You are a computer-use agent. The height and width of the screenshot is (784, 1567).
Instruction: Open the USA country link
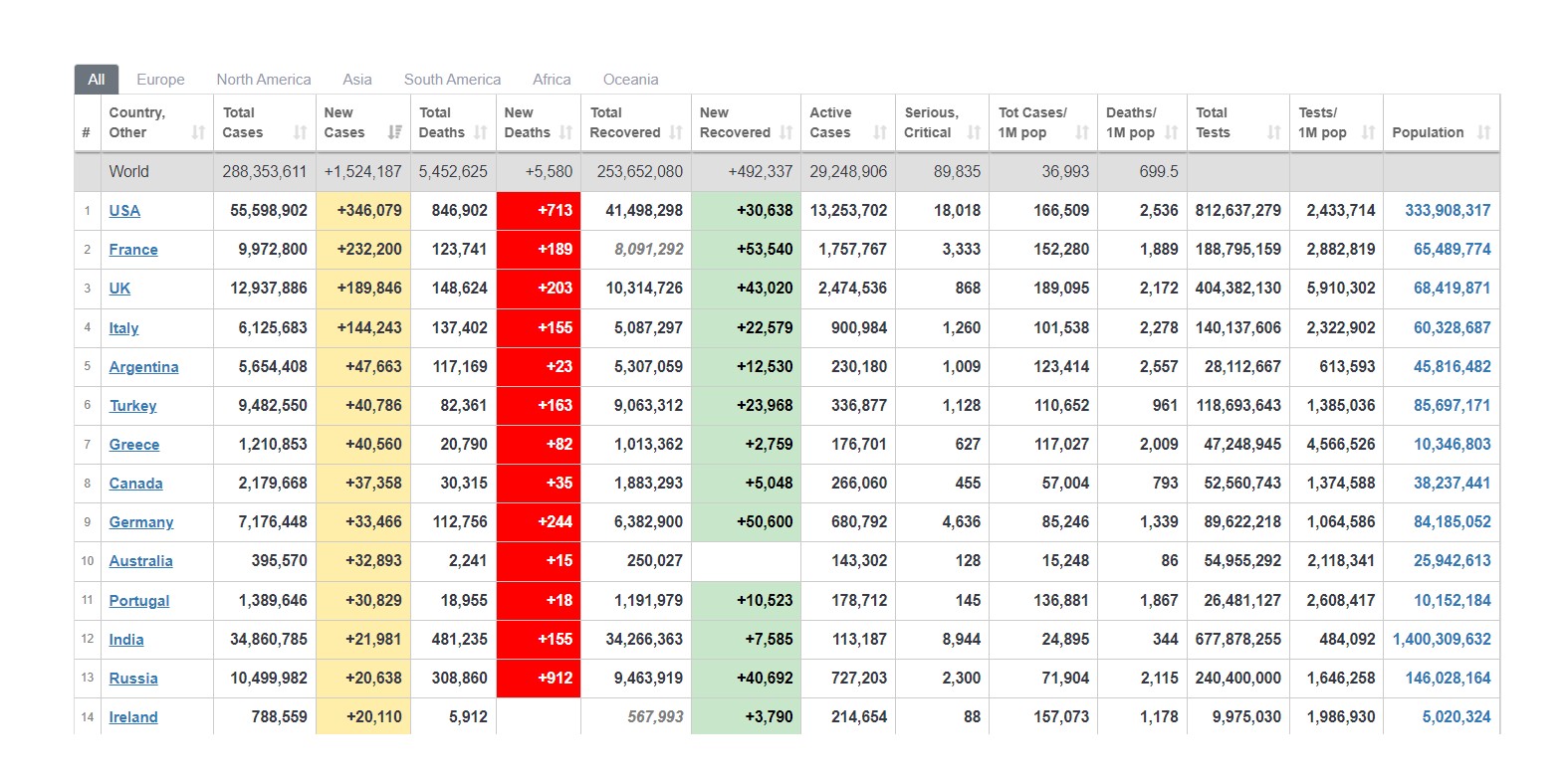coord(124,211)
